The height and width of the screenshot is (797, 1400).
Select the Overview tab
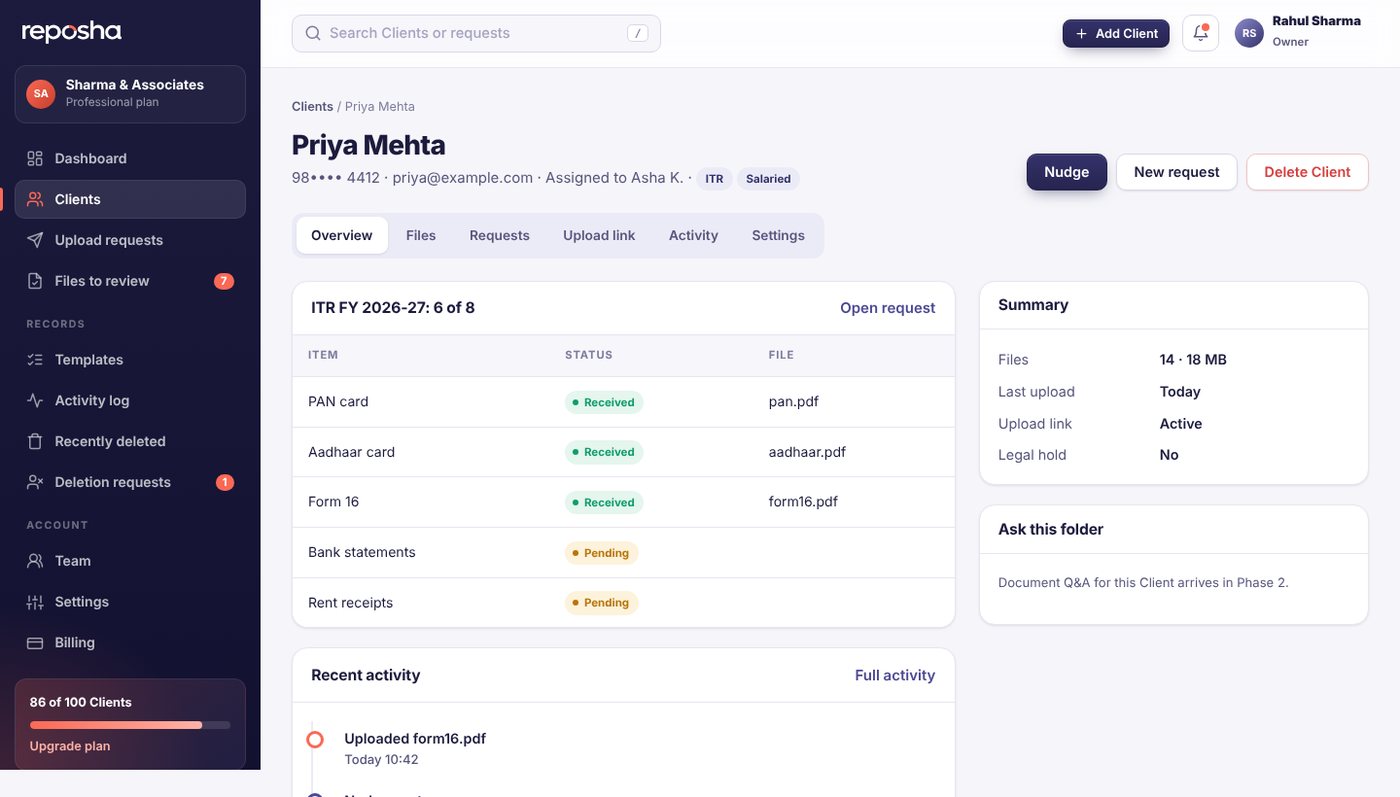point(342,235)
